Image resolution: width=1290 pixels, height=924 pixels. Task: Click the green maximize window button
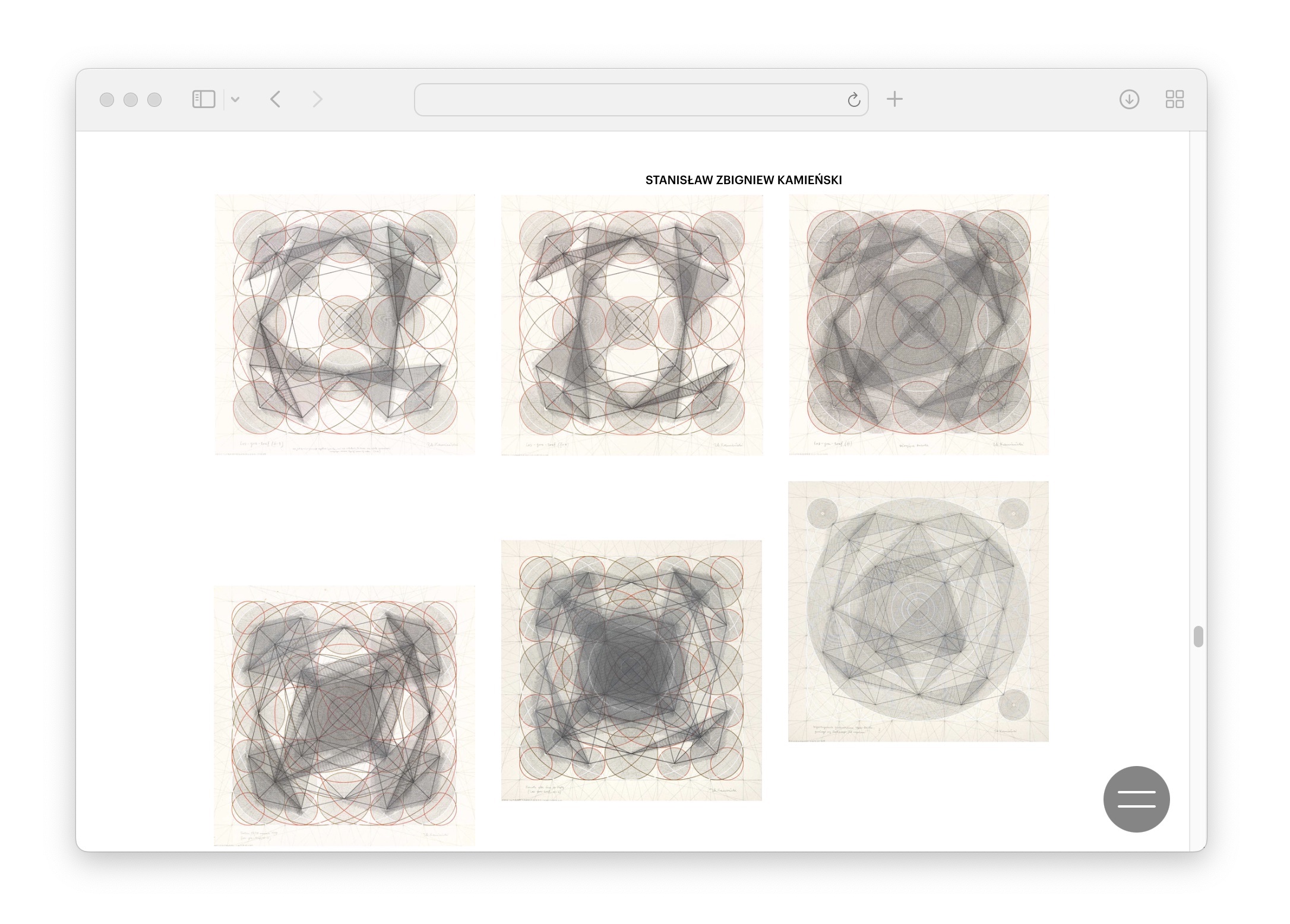(x=154, y=100)
